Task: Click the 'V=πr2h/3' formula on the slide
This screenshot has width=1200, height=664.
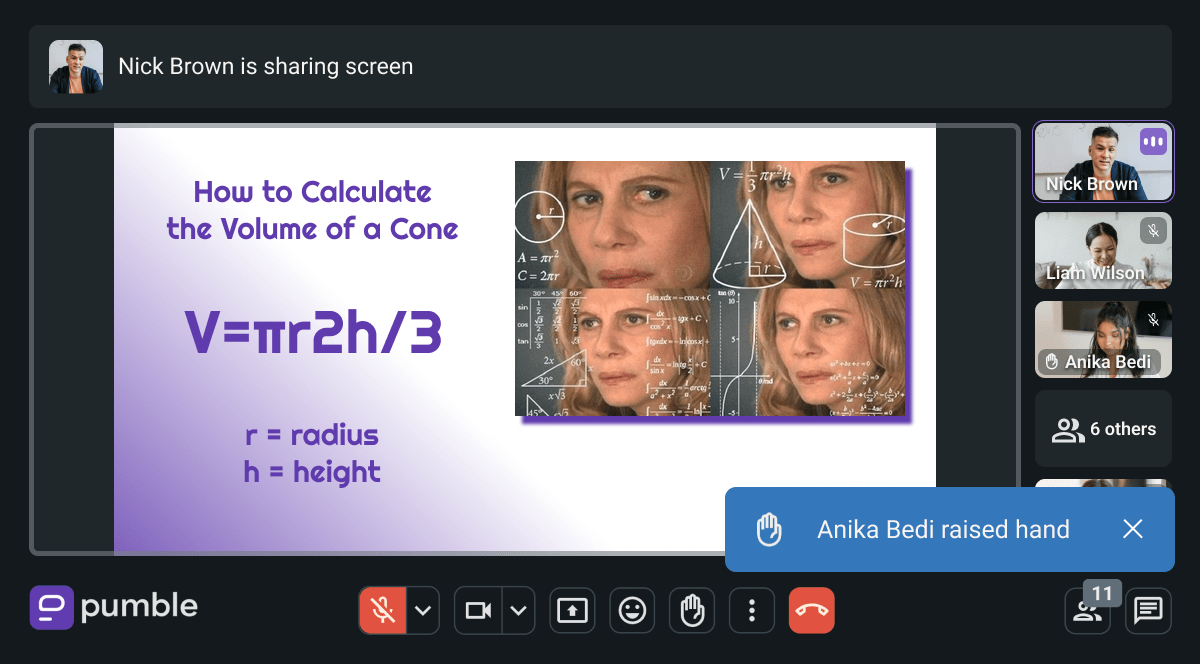Action: pos(313,332)
